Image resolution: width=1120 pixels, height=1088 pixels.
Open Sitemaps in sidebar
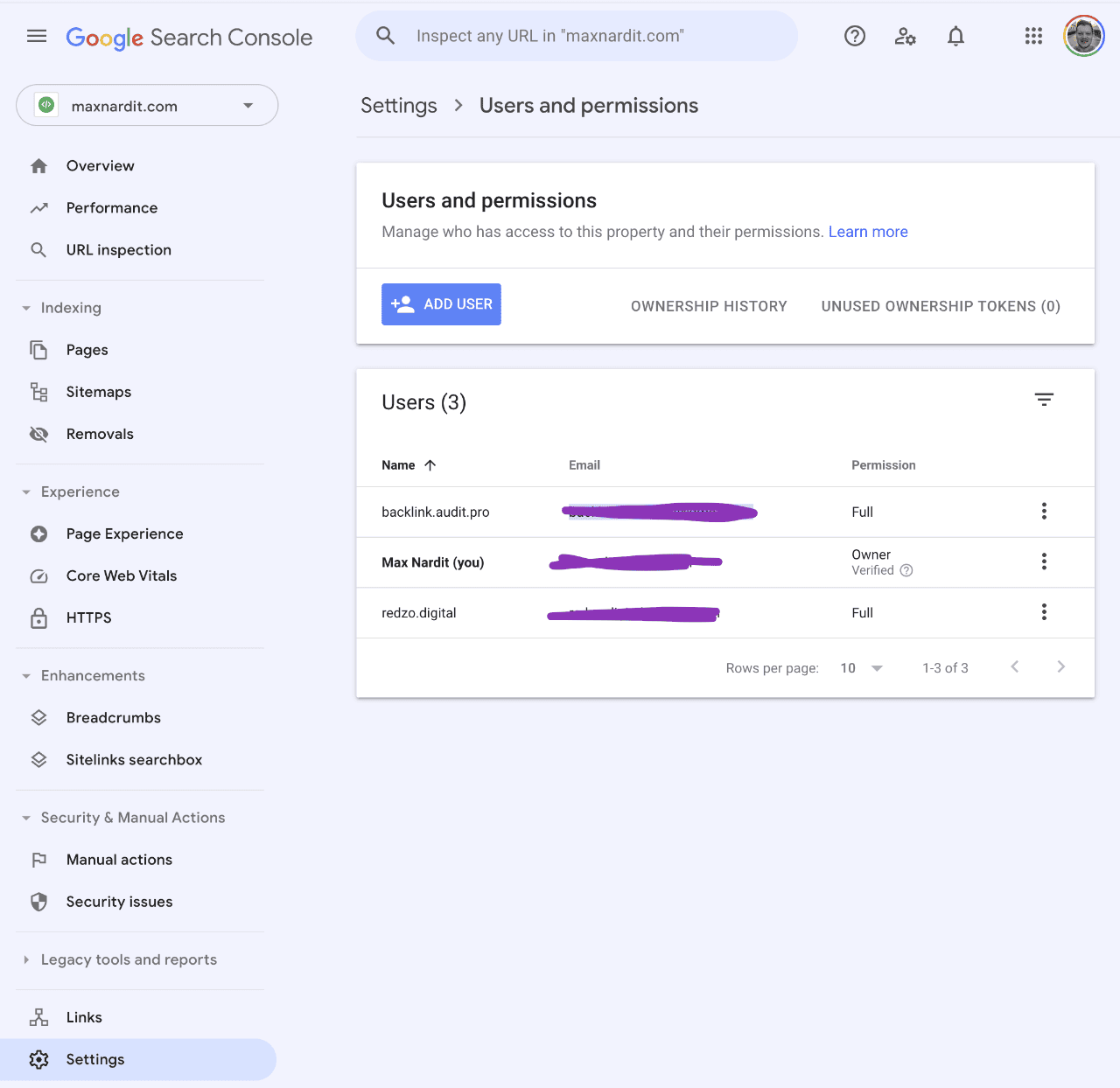99,392
